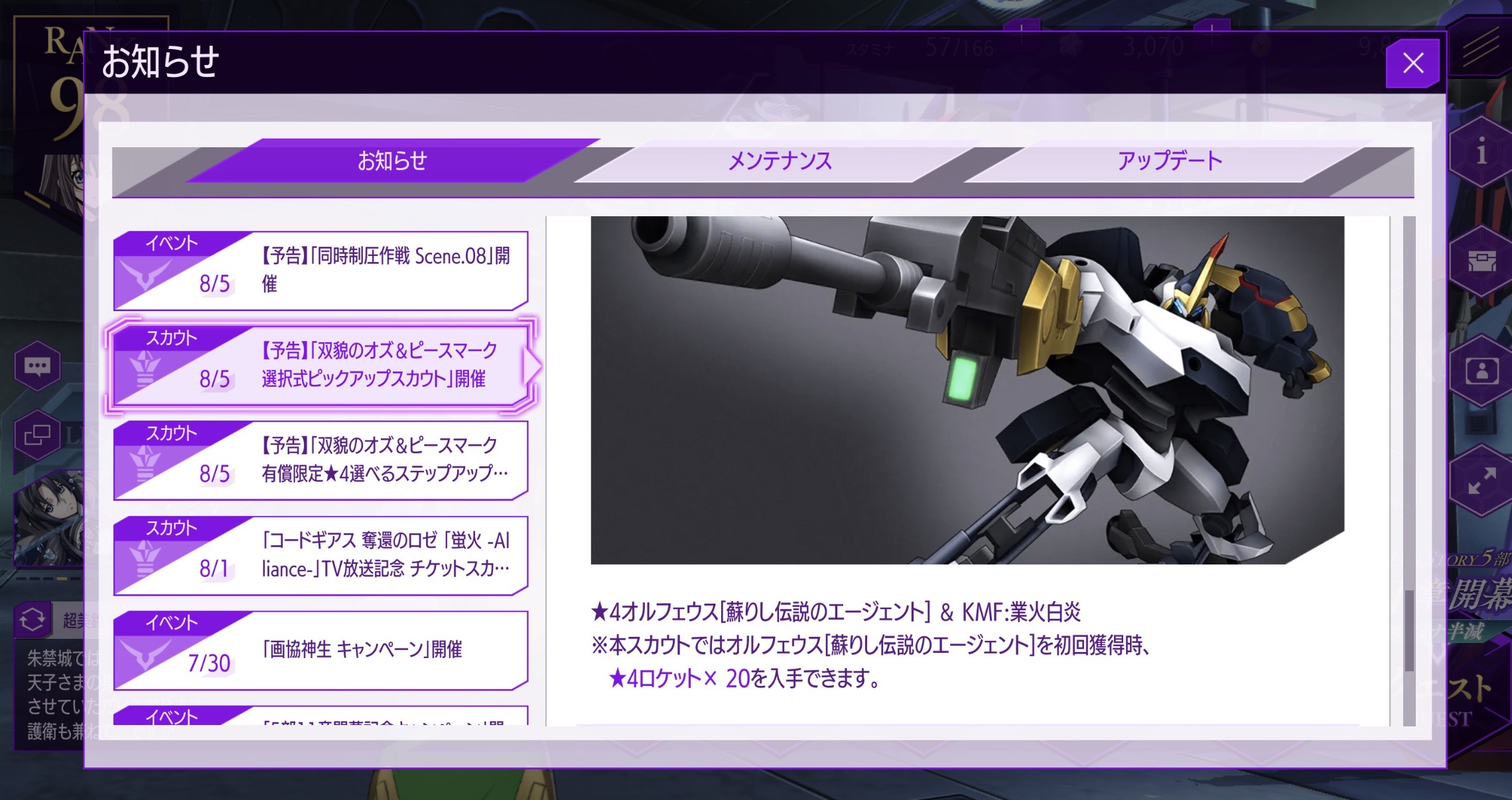The image size is (1512, 800).
Task: Open the info hexagon icon
Action: click(x=1481, y=153)
